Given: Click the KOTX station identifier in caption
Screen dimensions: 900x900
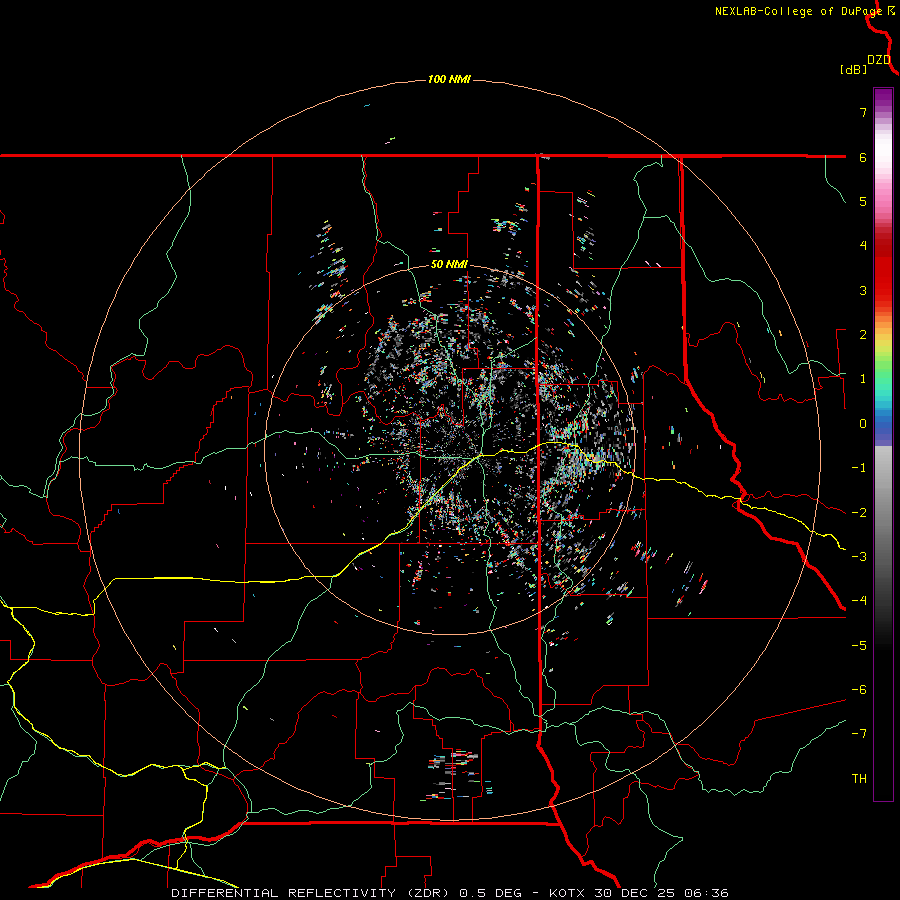Looking at the screenshot, I should point(567,893).
